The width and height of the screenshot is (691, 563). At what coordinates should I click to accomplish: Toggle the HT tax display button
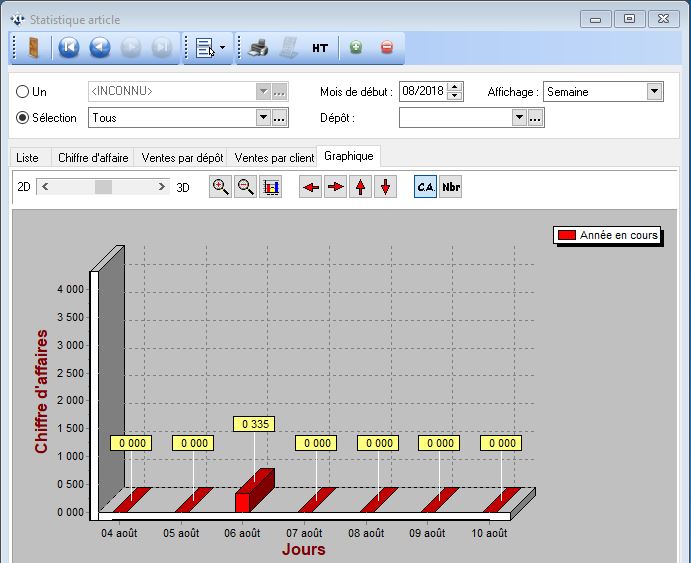click(320, 47)
